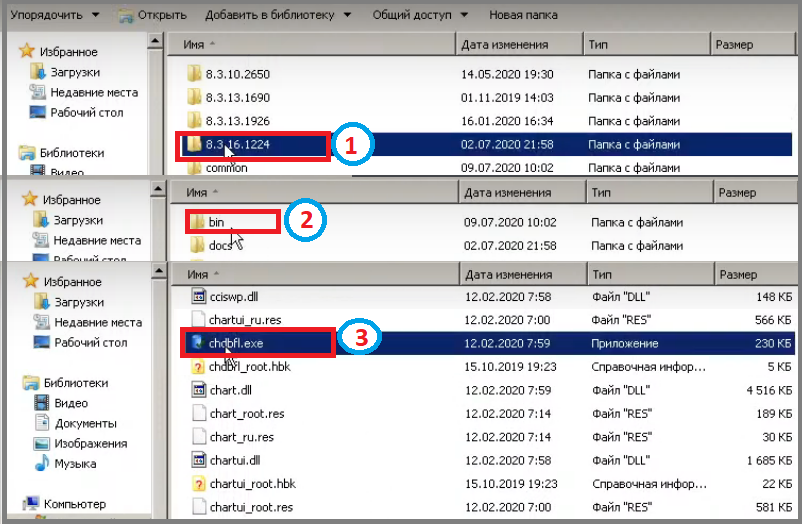Click Библиотеки beside the common folder list
The image size is (802, 524).
[x=62, y=152]
